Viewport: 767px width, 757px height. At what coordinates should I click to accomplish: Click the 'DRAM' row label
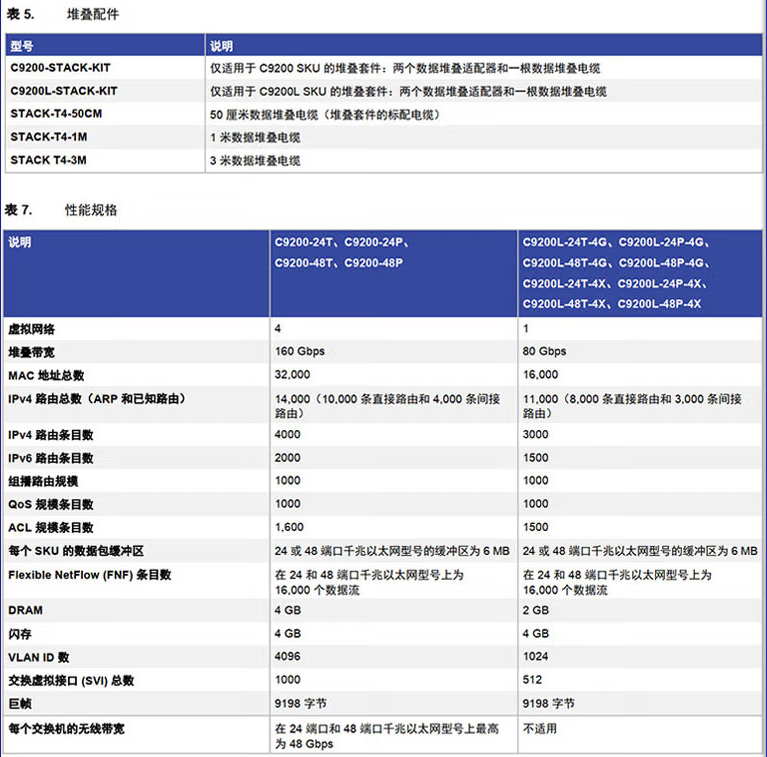coord(25,610)
